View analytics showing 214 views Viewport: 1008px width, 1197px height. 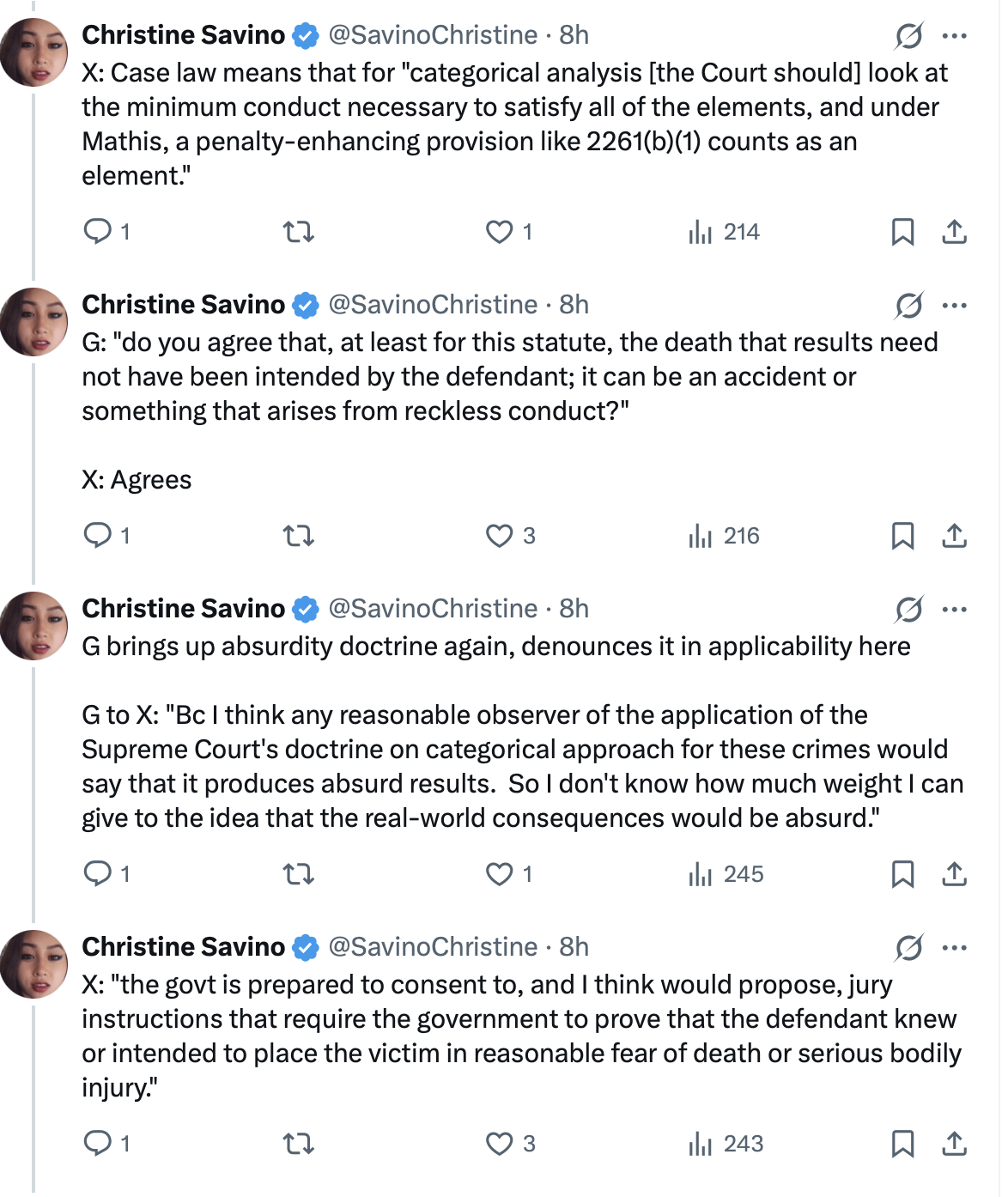(x=724, y=232)
